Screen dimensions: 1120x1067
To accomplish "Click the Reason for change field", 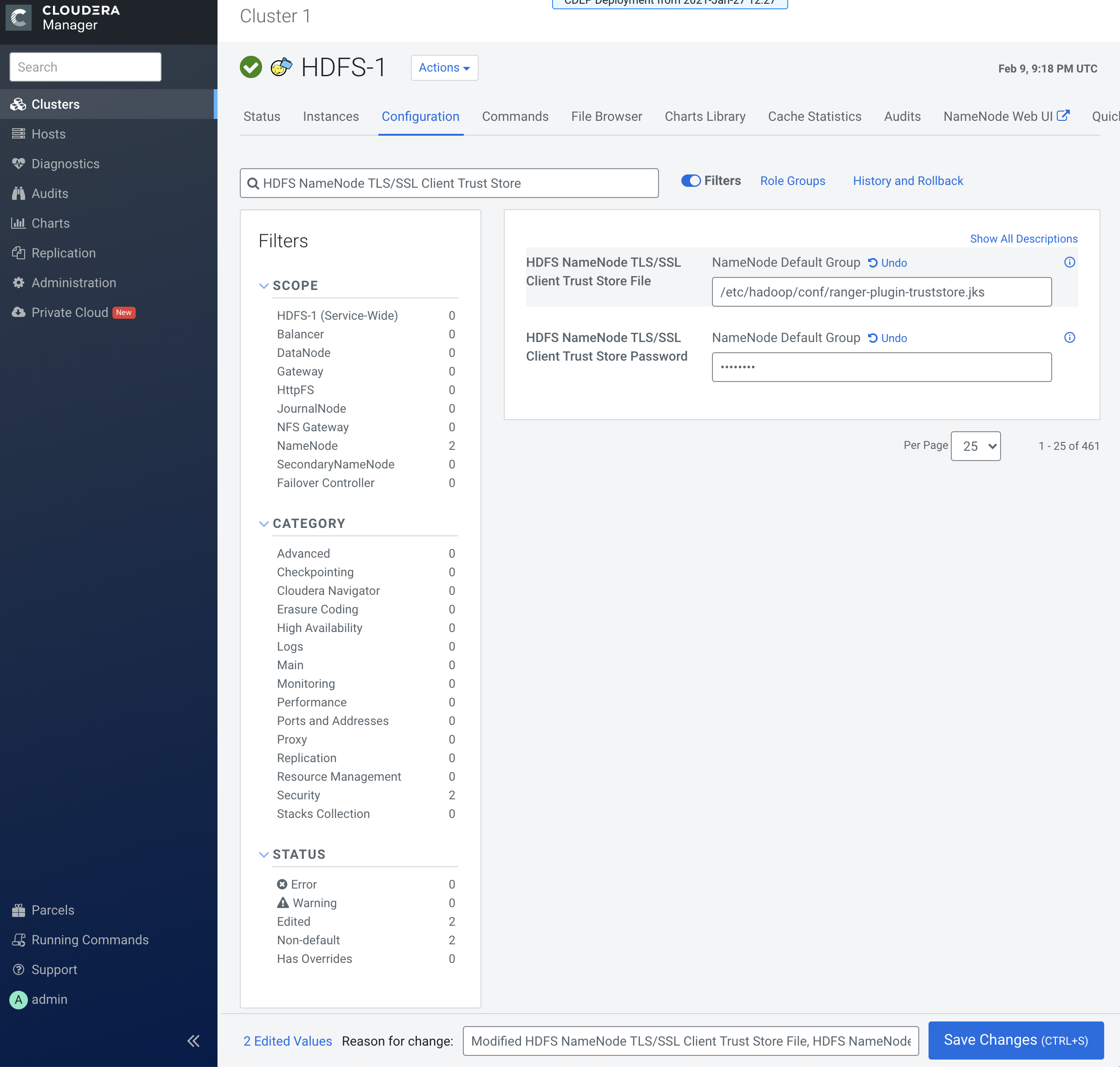I will point(691,1041).
